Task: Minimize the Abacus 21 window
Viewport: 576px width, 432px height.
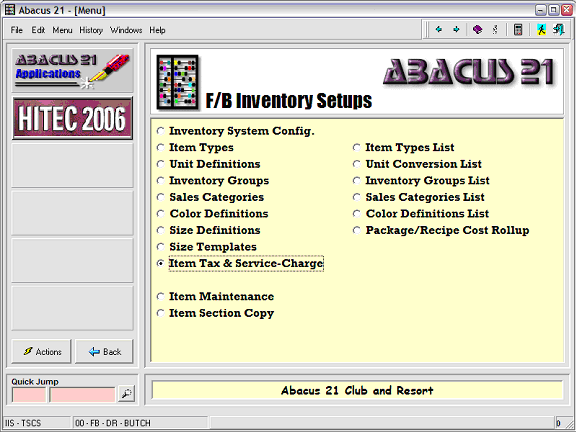Action: coord(541,10)
